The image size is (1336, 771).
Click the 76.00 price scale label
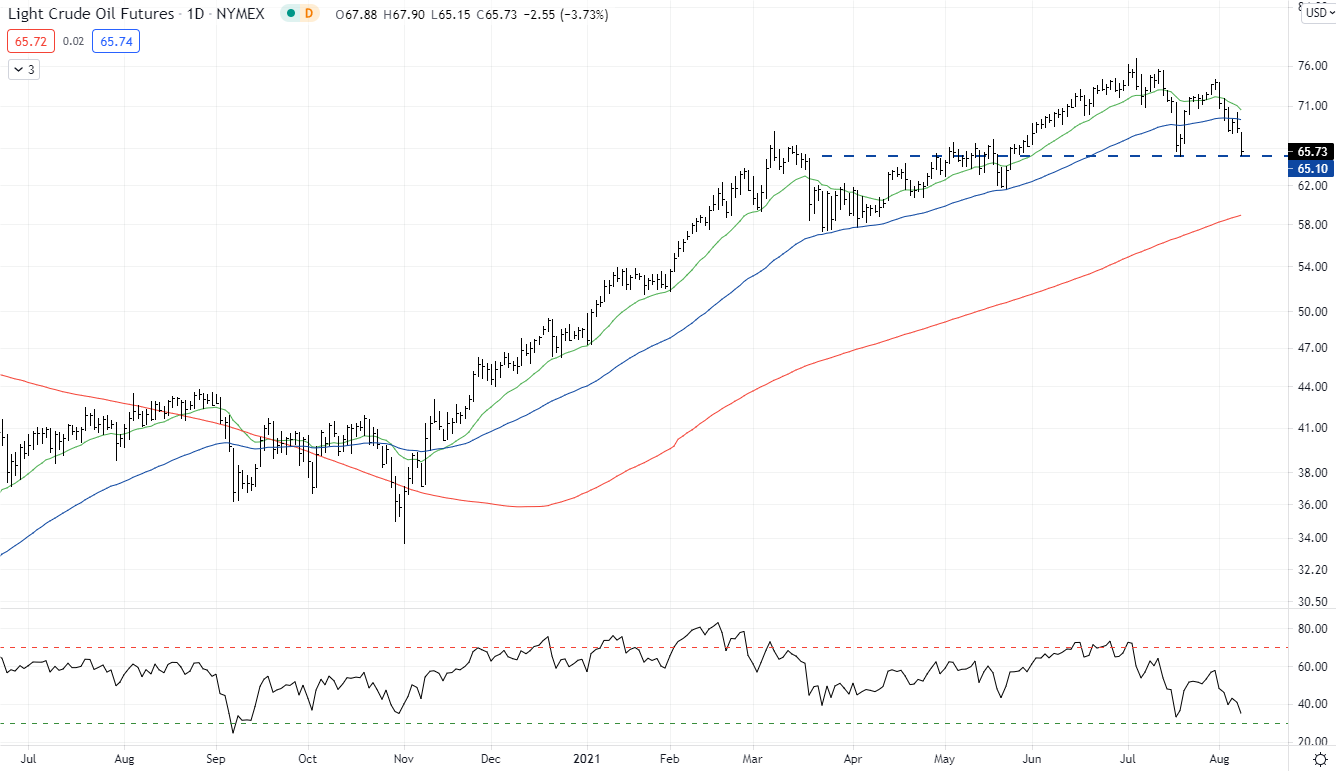[1312, 66]
